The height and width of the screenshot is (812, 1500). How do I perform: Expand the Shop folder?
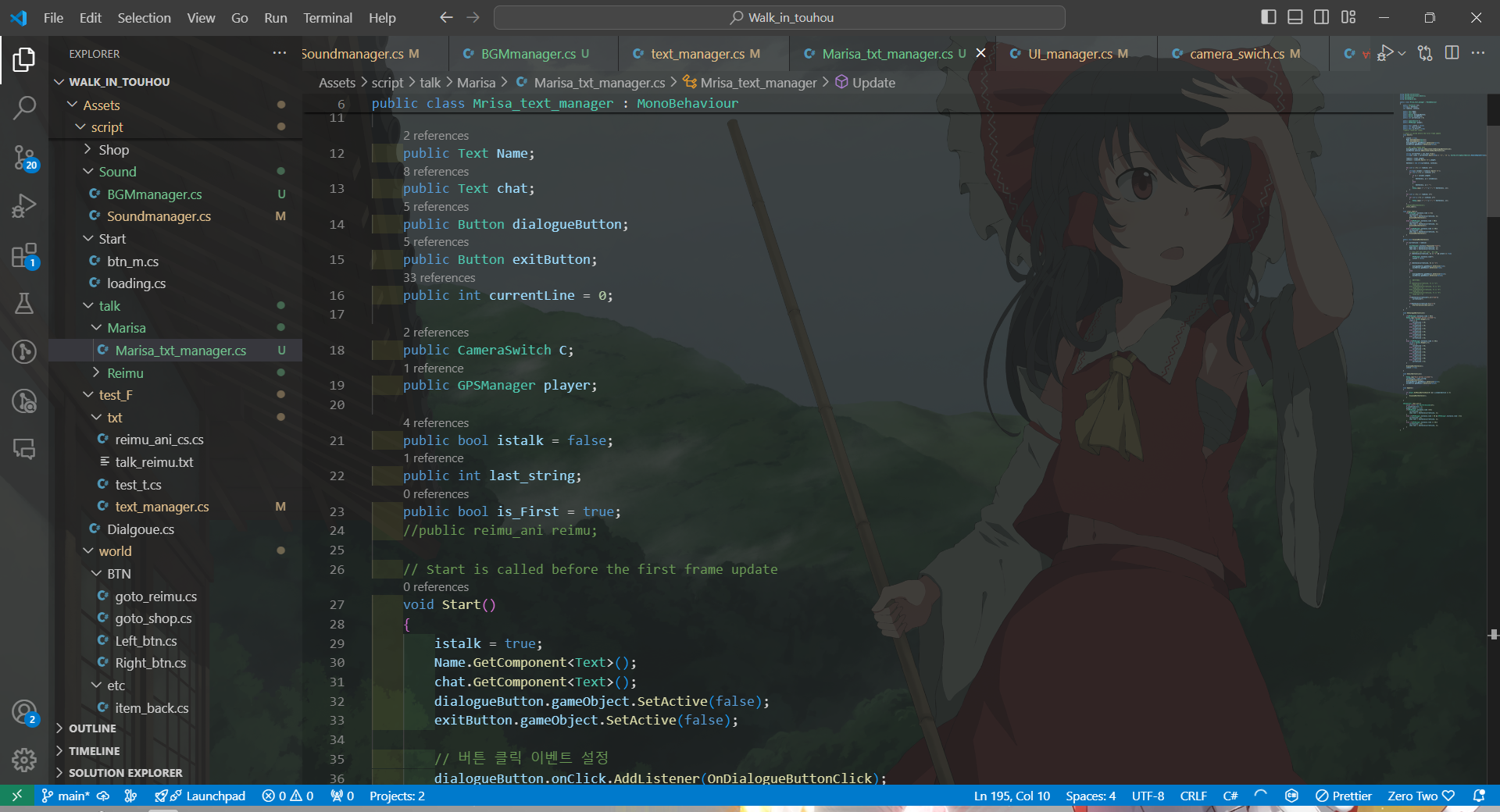(175, 149)
